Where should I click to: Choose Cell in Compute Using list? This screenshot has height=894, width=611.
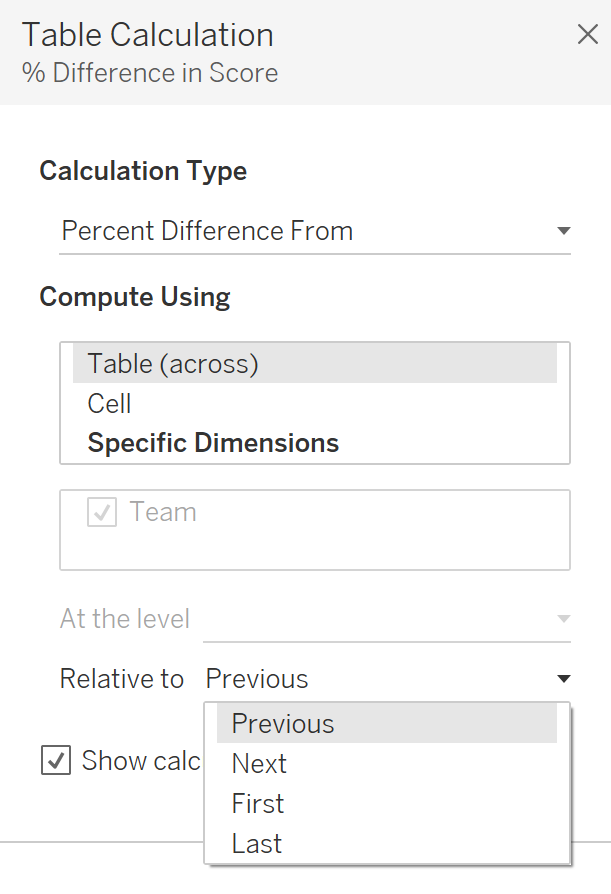click(110, 404)
